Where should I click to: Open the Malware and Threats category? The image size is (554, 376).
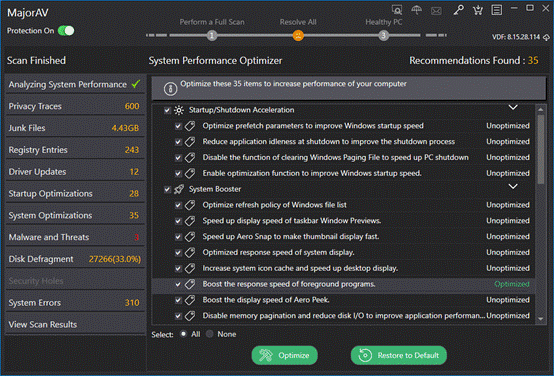[x=75, y=237]
